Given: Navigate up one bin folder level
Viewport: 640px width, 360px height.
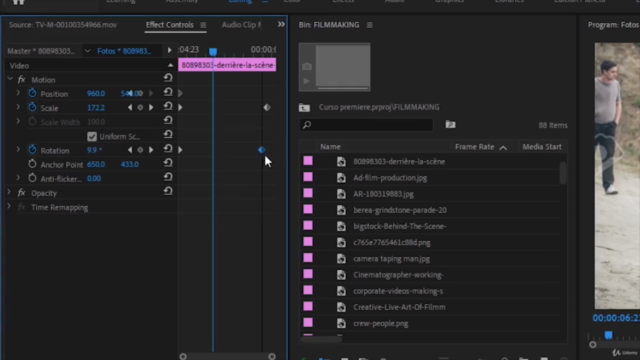Looking at the screenshot, I should [x=304, y=108].
